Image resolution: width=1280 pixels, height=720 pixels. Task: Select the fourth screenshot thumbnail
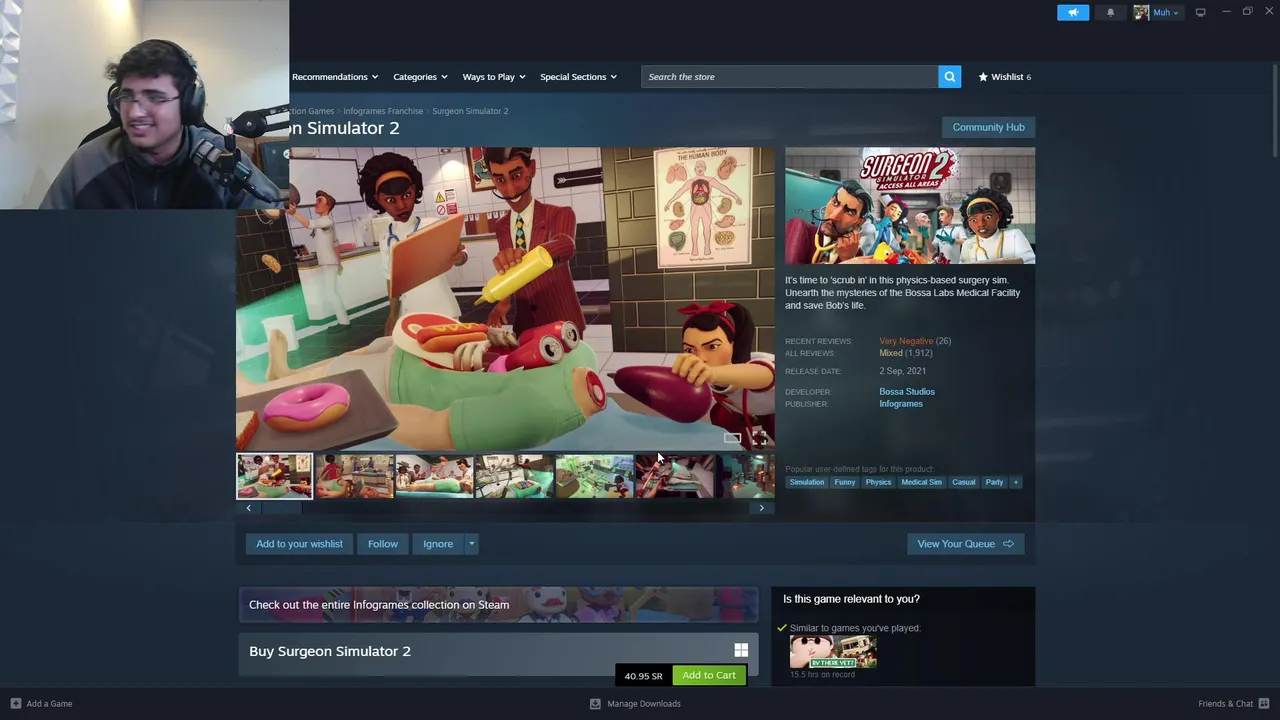pos(514,476)
